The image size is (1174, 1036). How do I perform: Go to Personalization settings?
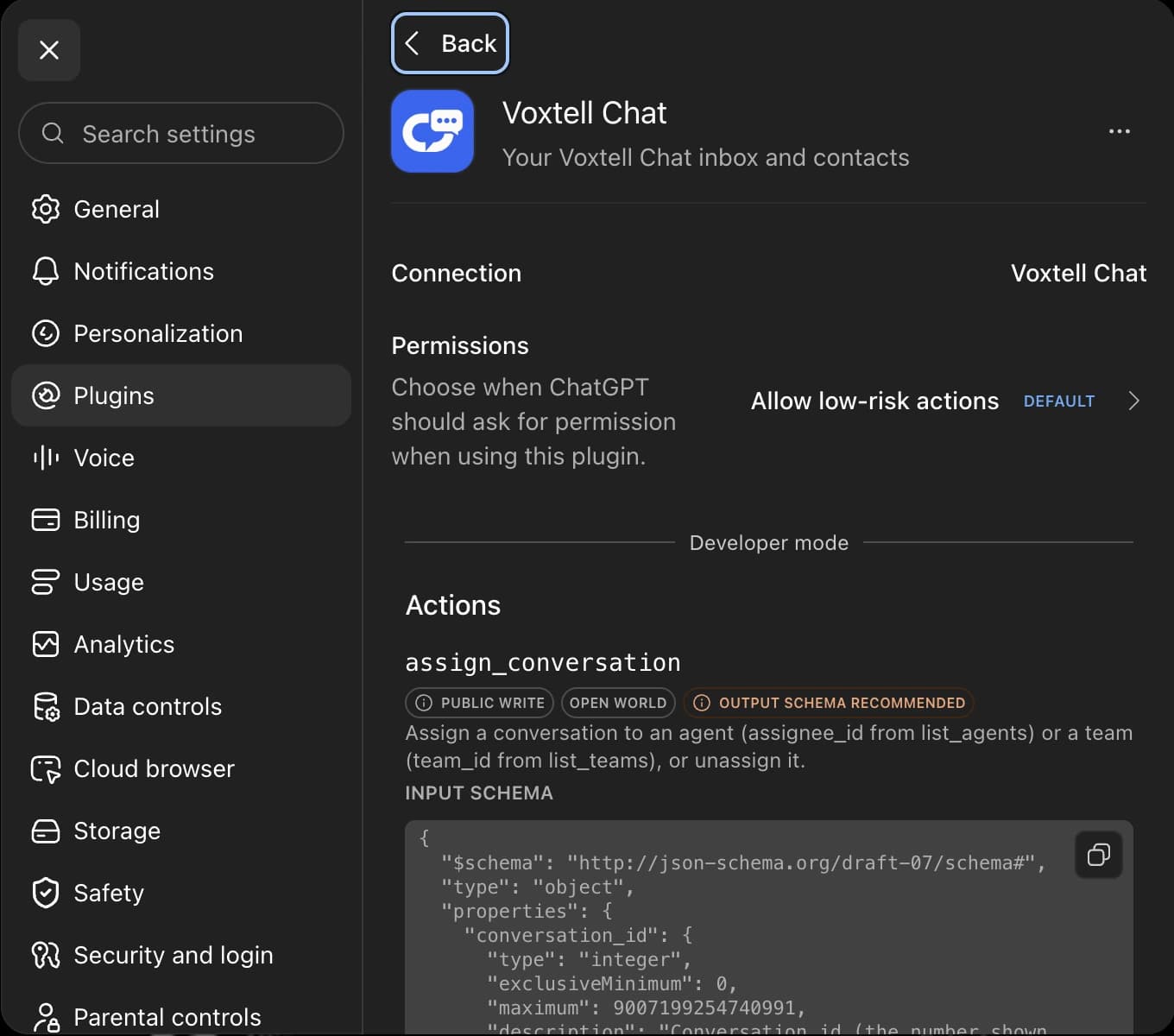pyautogui.click(x=181, y=333)
